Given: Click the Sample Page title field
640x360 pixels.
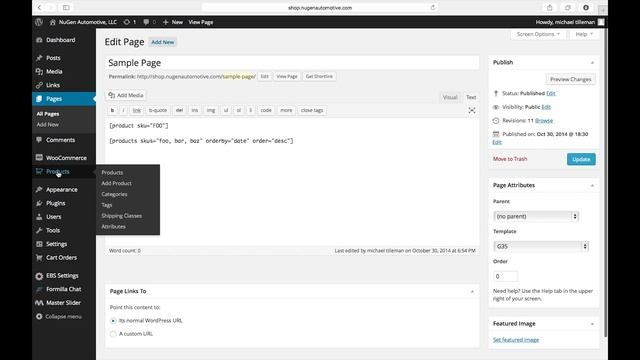Looking at the screenshot, I should tap(292, 63).
